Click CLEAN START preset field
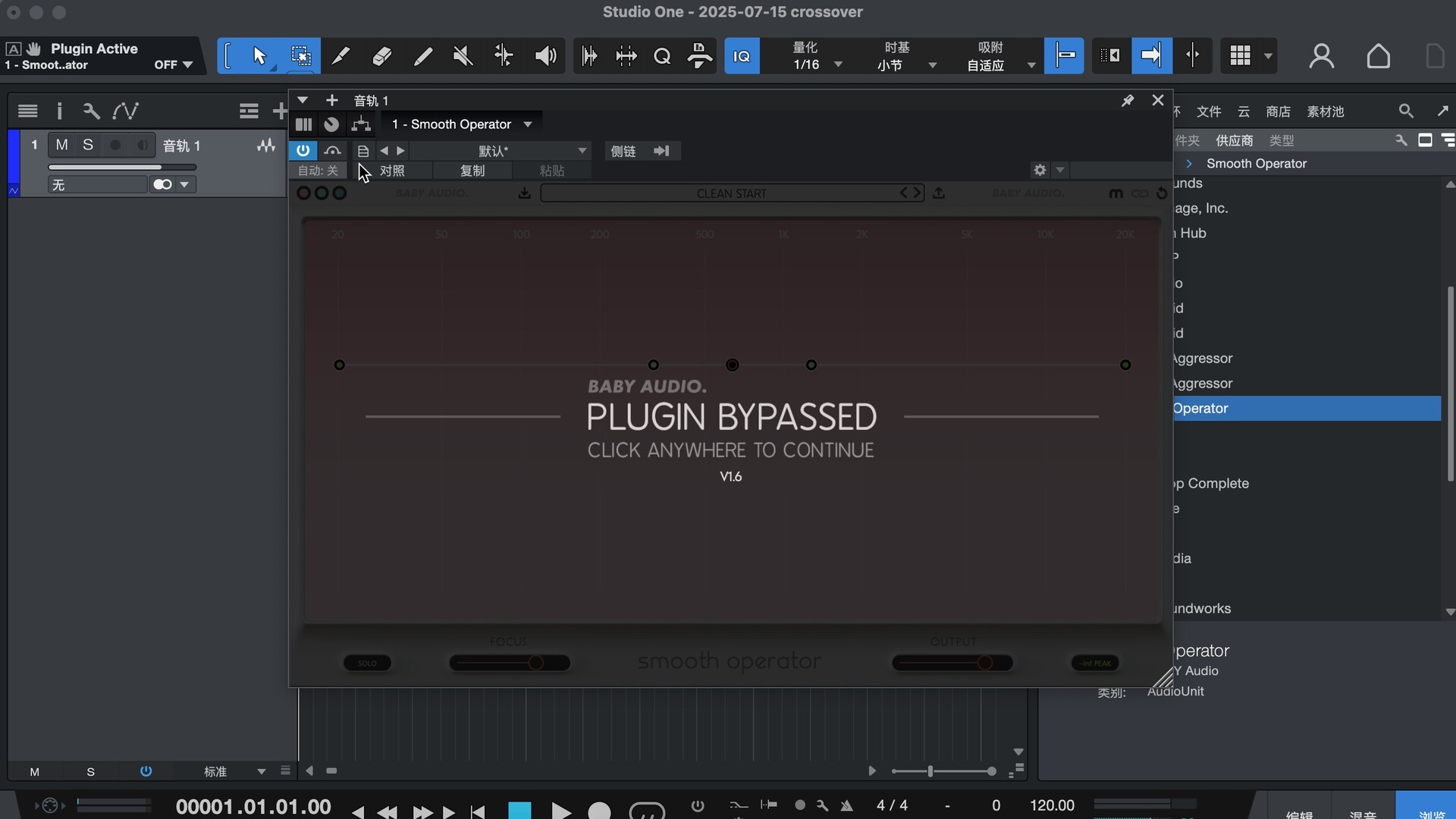The width and height of the screenshot is (1456, 819). 732,193
